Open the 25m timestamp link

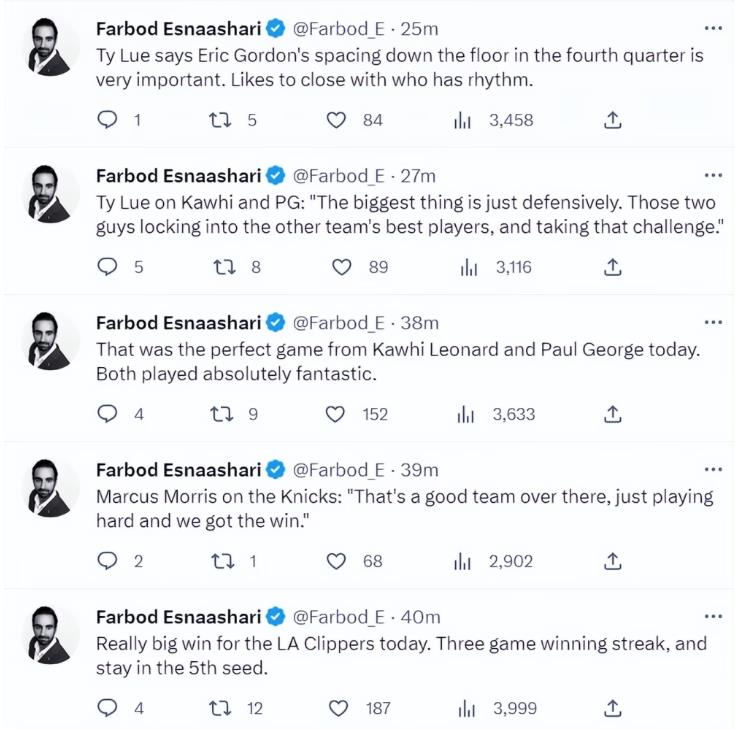click(x=419, y=29)
